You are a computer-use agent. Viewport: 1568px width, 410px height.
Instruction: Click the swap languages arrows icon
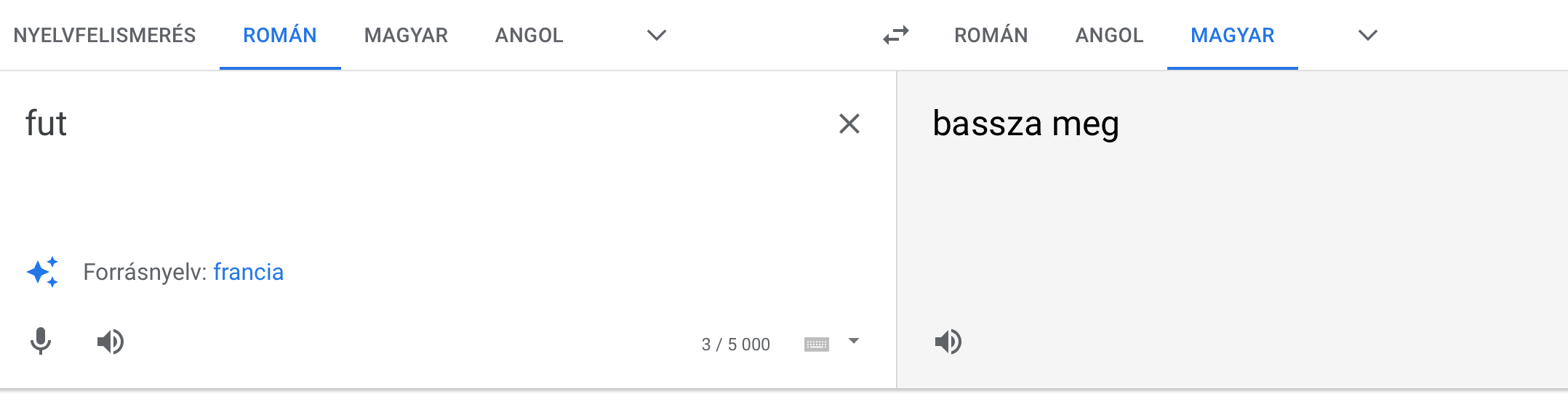point(896,35)
